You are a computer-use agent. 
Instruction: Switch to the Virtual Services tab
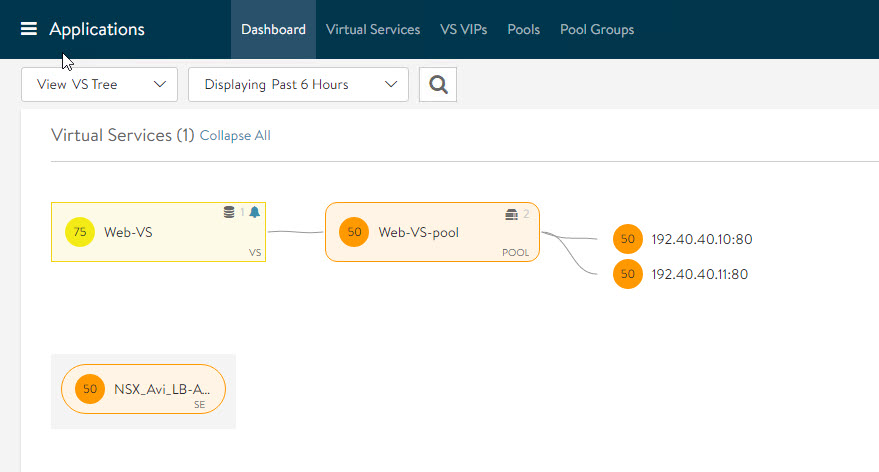coord(373,30)
